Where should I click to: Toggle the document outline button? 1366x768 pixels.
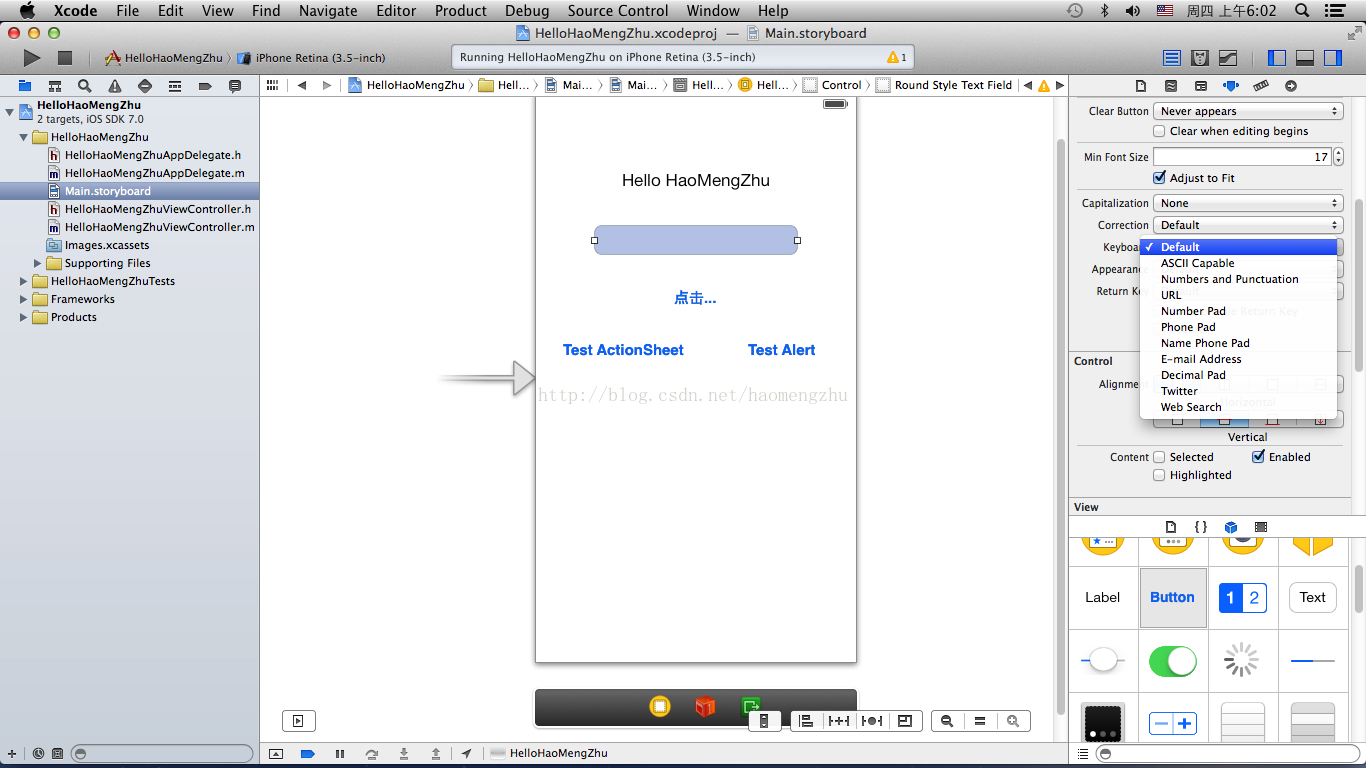click(298, 720)
